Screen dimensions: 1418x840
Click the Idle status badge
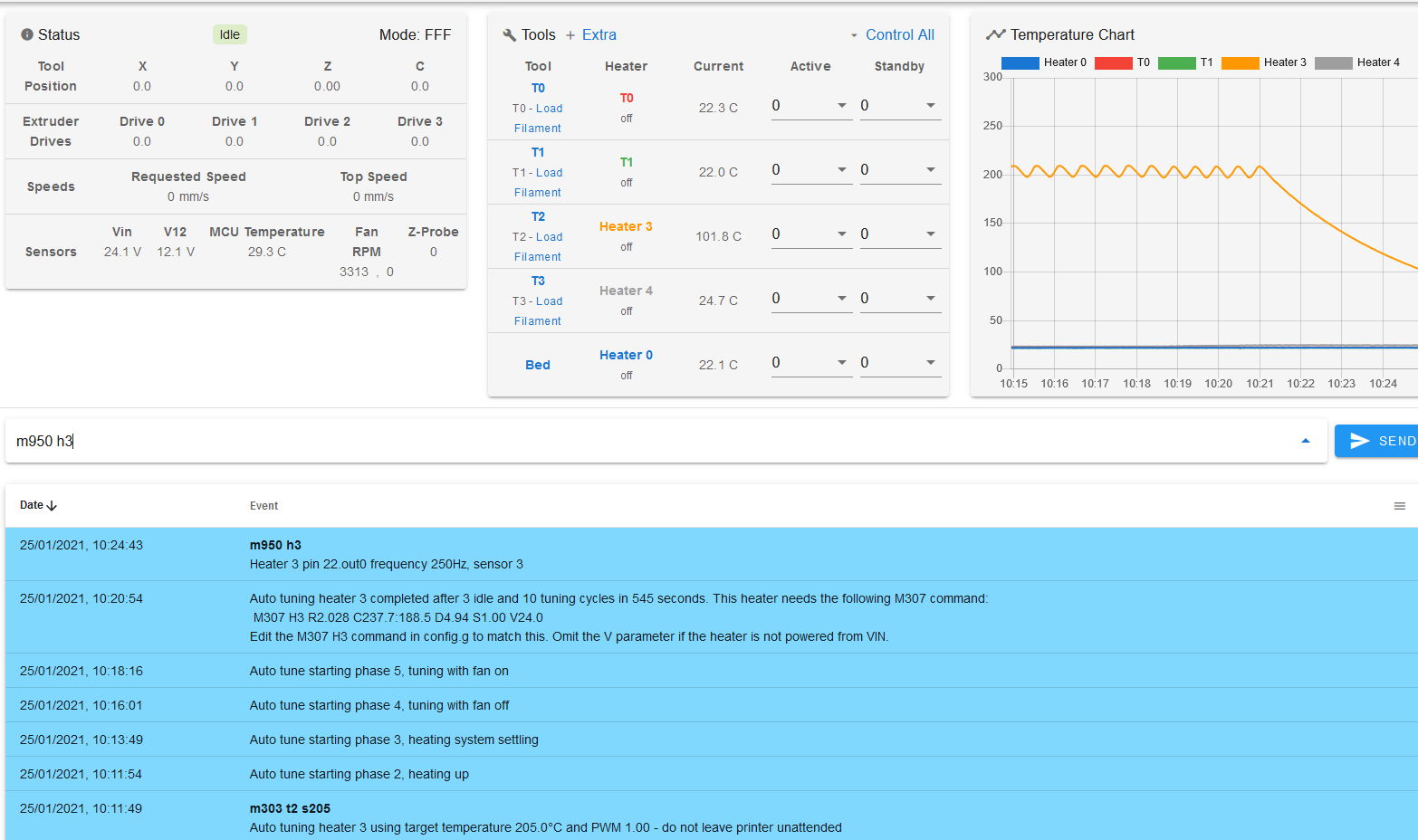tap(230, 34)
